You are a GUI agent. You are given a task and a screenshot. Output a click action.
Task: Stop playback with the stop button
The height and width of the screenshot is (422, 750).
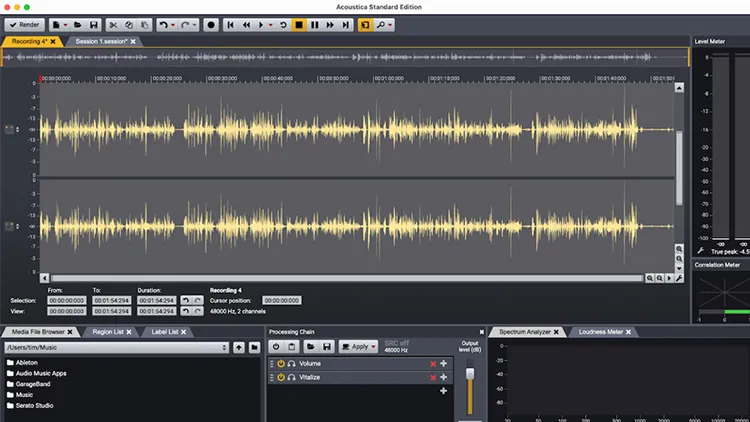click(299, 24)
